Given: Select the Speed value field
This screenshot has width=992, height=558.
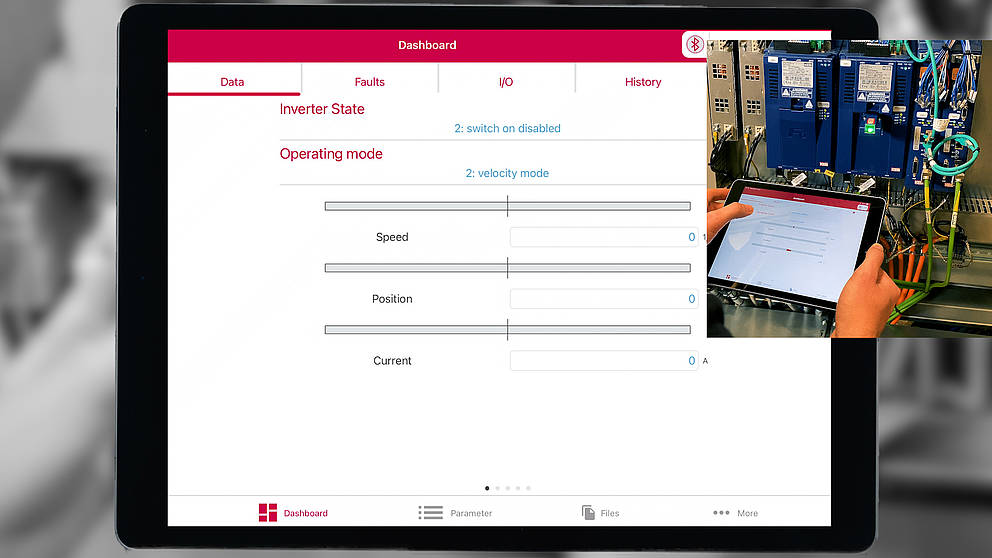Looking at the screenshot, I should (604, 237).
